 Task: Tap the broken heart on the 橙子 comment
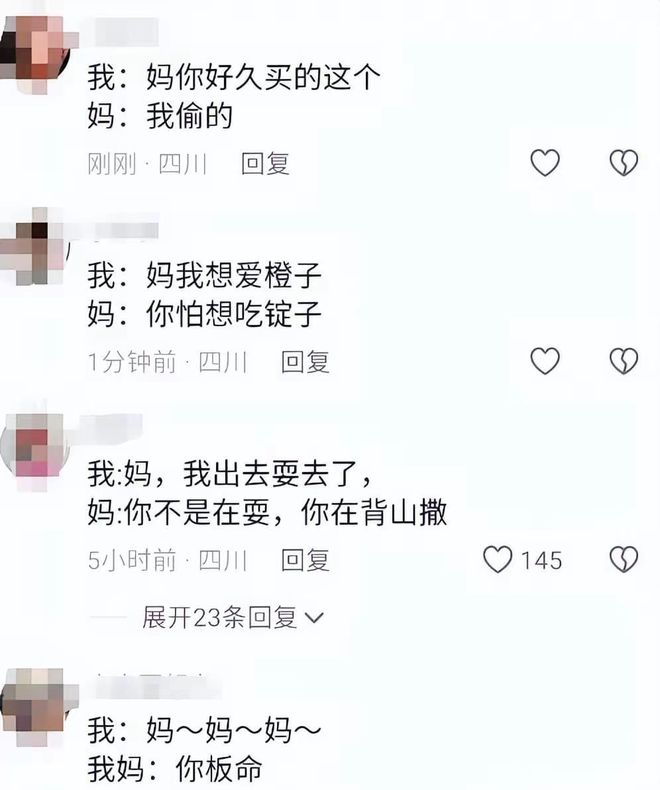pos(624,361)
